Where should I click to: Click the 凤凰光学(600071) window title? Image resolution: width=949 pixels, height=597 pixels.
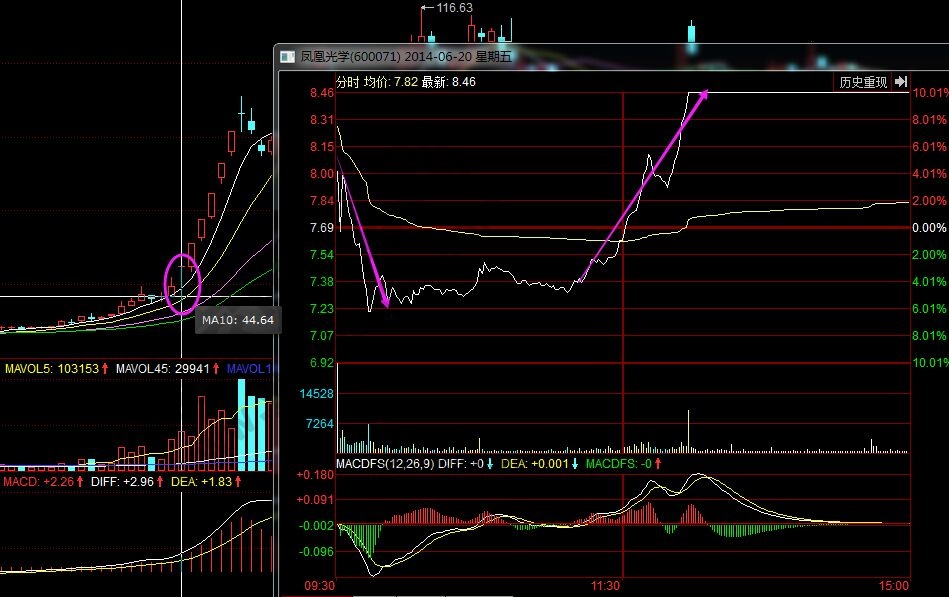350,57
